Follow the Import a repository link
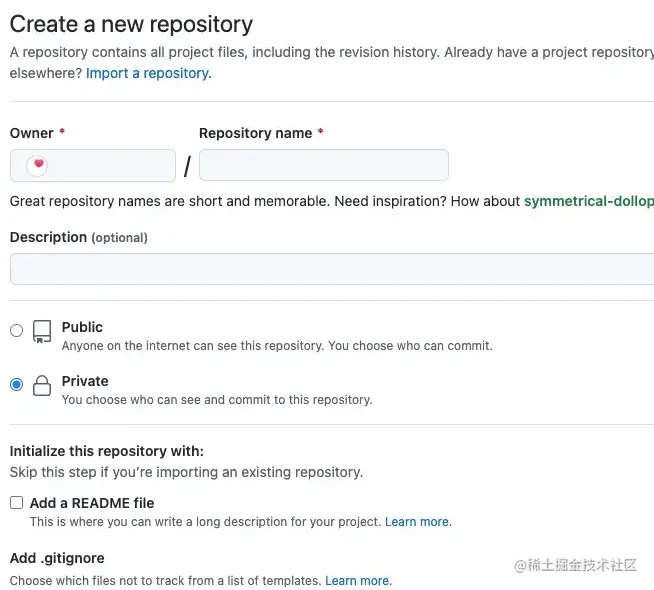The width and height of the screenshot is (654, 590). (x=148, y=73)
